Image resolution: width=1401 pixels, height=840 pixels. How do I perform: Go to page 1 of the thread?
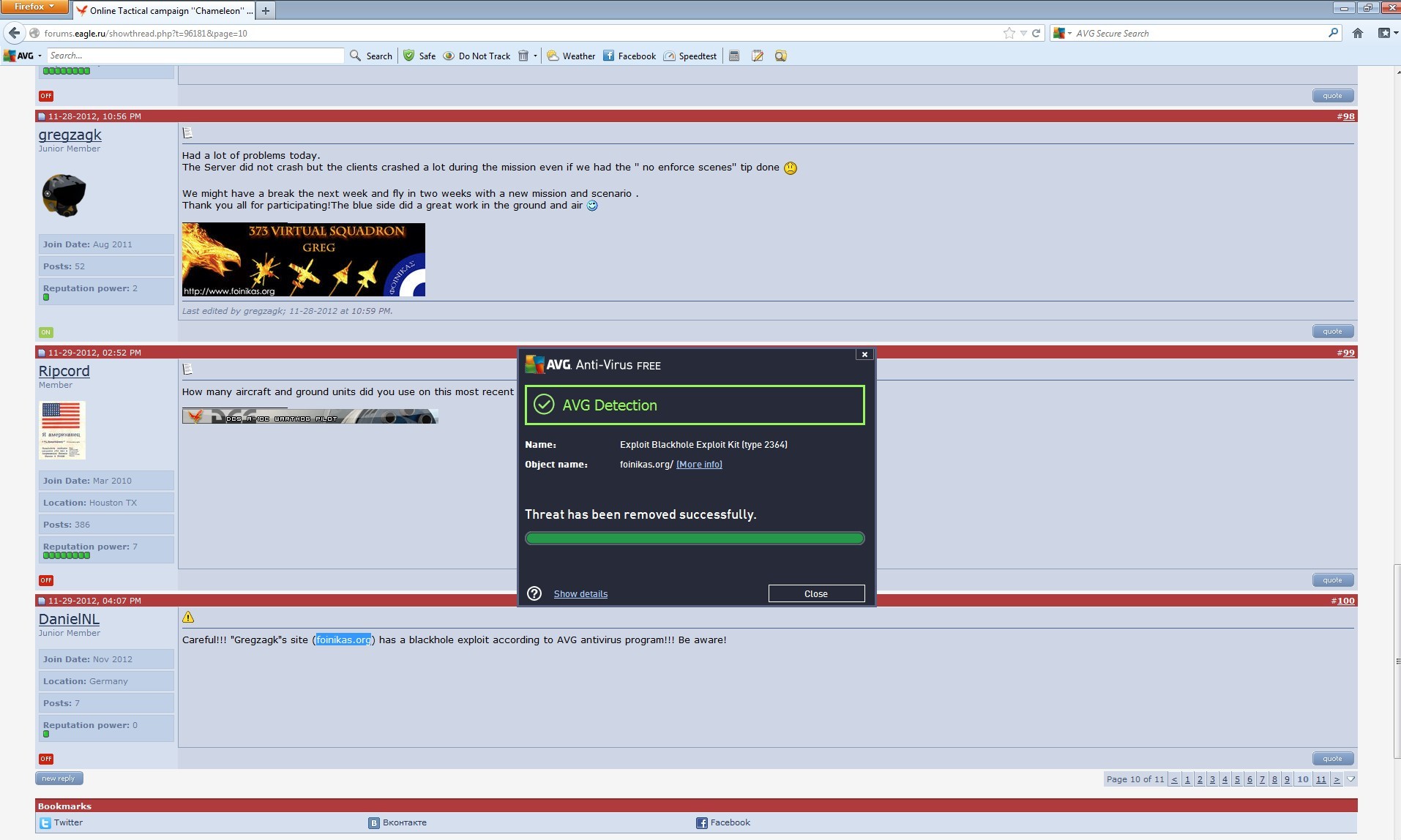pyautogui.click(x=1187, y=779)
